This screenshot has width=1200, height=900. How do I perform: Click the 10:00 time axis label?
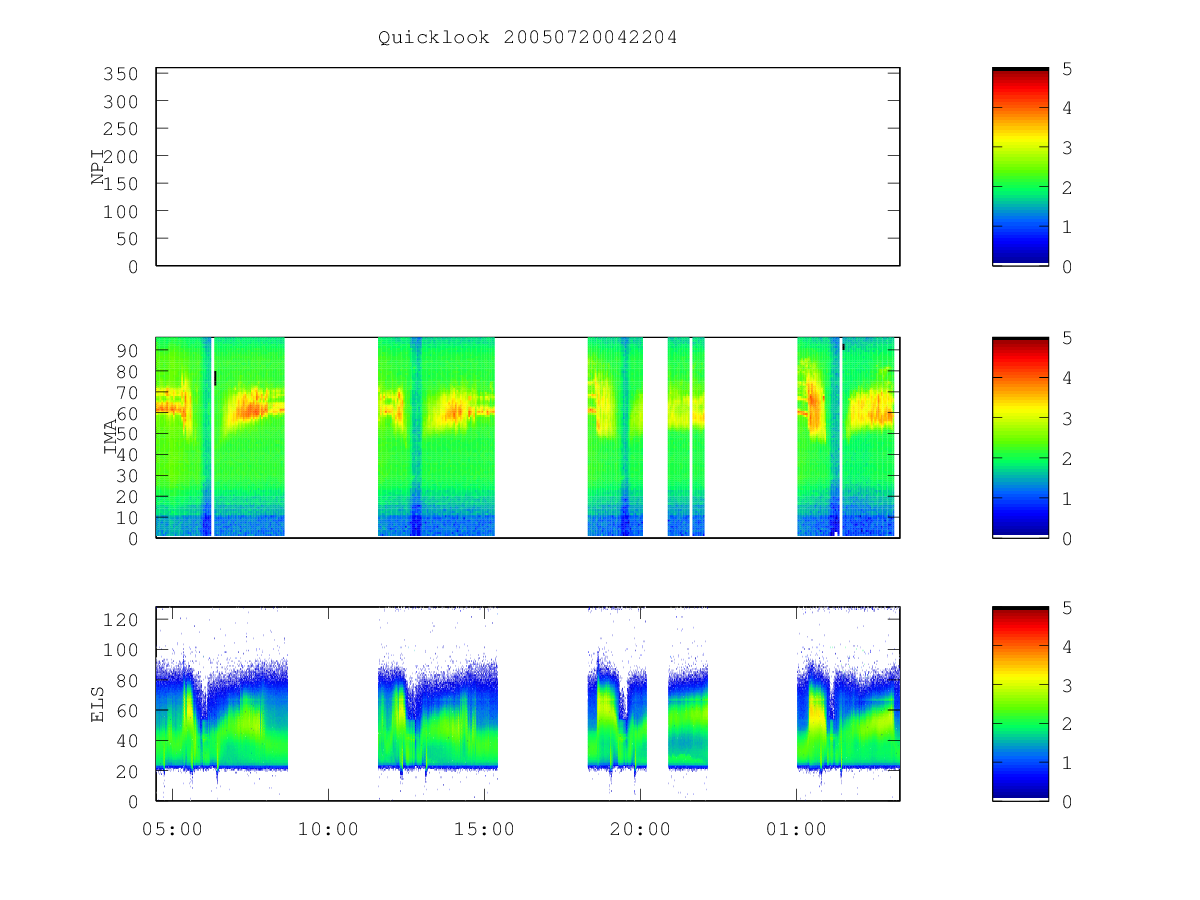tap(328, 829)
